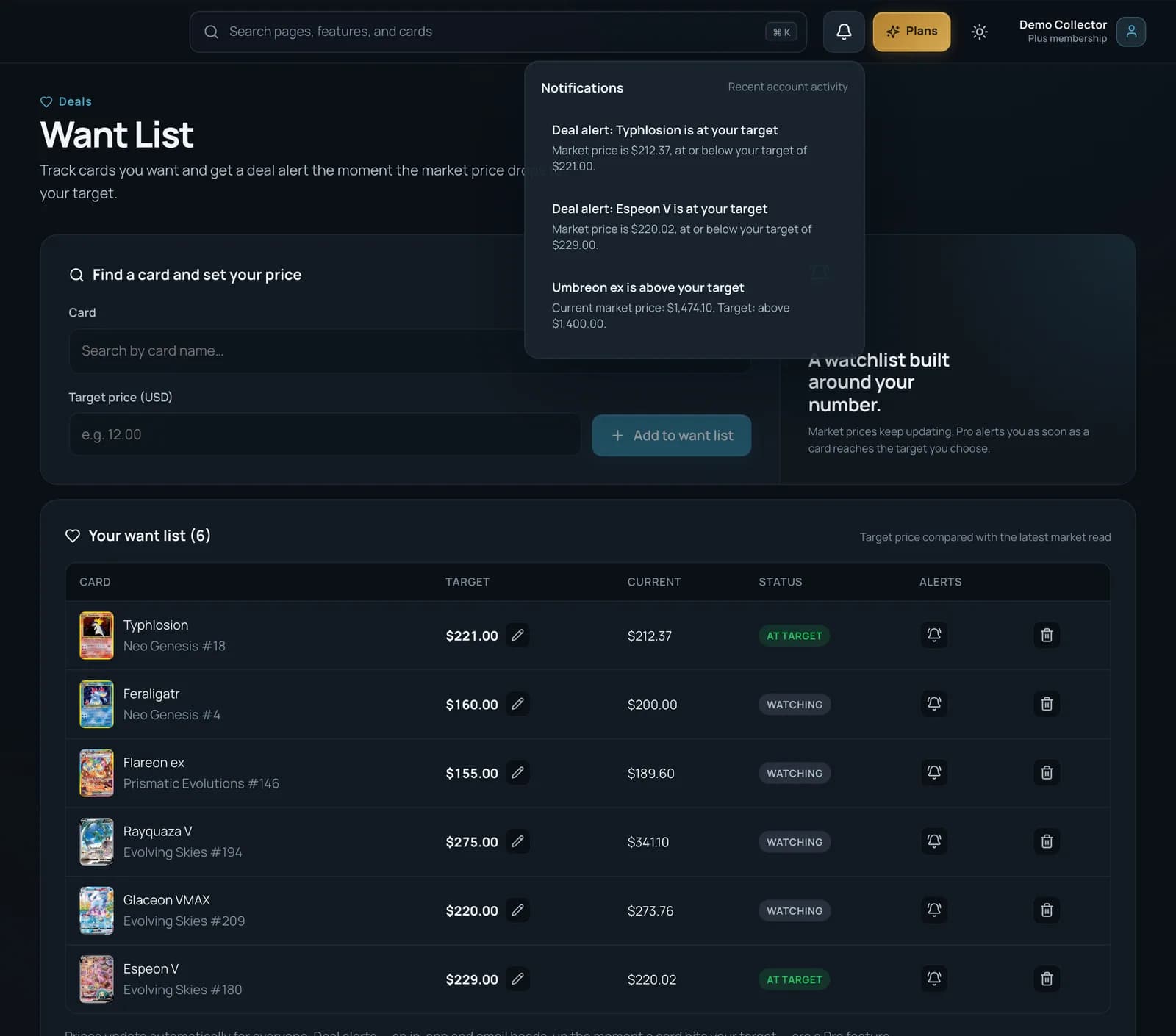Toggle alert bell for Espeon V
Screen dimensions: 1176x1036
(934, 979)
